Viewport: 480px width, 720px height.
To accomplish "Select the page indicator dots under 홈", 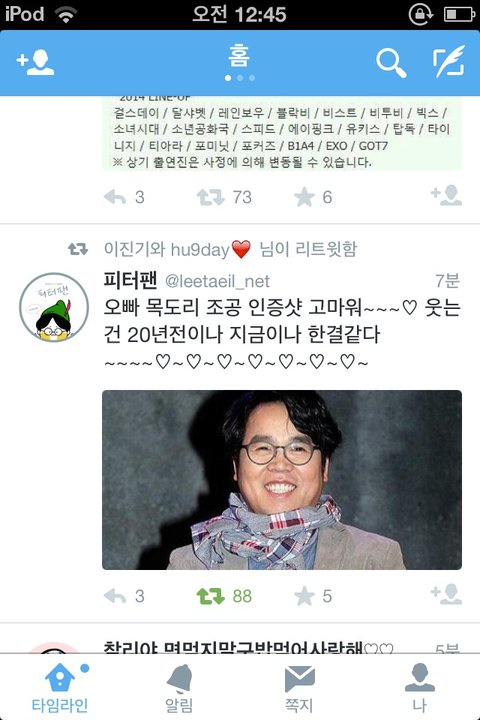I will click(x=240, y=78).
